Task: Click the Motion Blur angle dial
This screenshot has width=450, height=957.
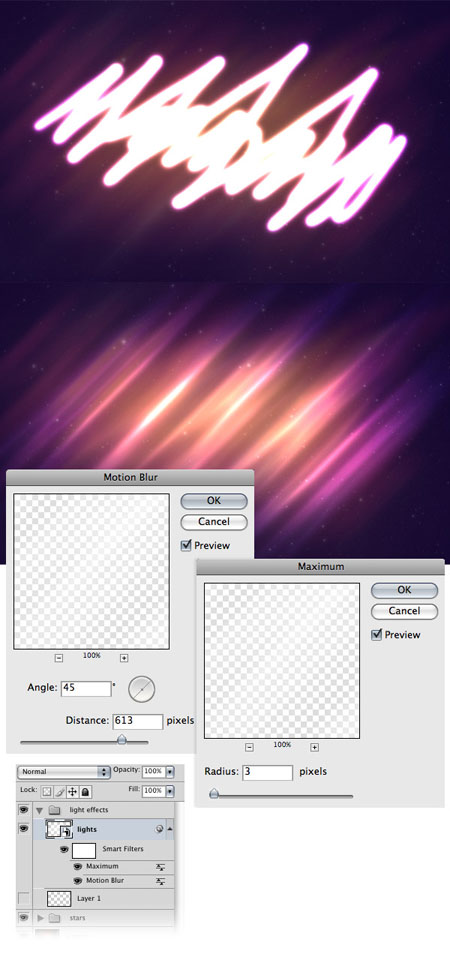Action: 141,688
